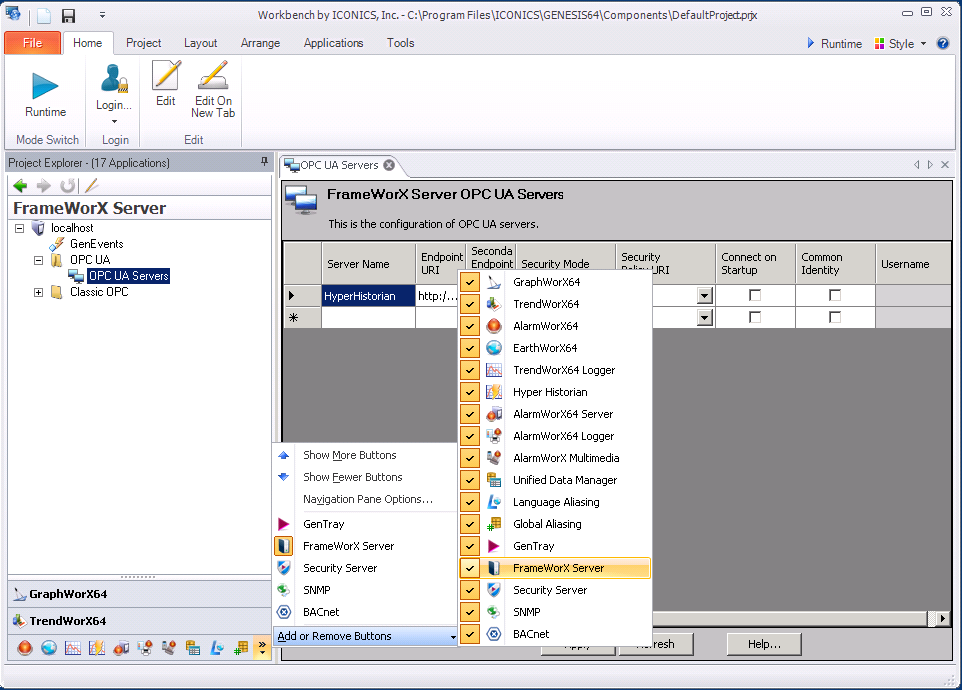
Task: Open EarthWorX64 globe icon in bottom strip
Action: pos(49,648)
